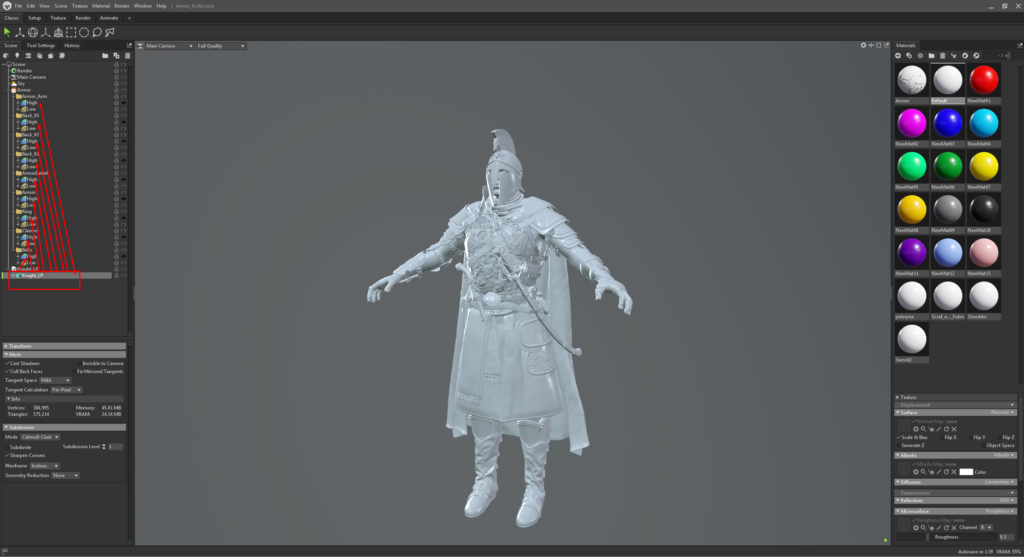1024x557 pixels.
Task: Toggle visibility eye for Sky
Action: click(123, 84)
